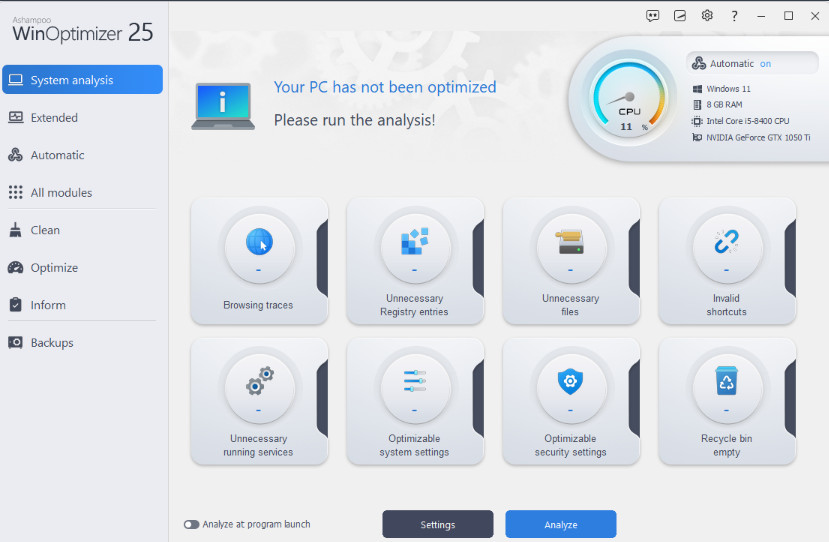Click the Browsing traces globe icon
Viewport: 829px width, 542px height.
click(259, 242)
